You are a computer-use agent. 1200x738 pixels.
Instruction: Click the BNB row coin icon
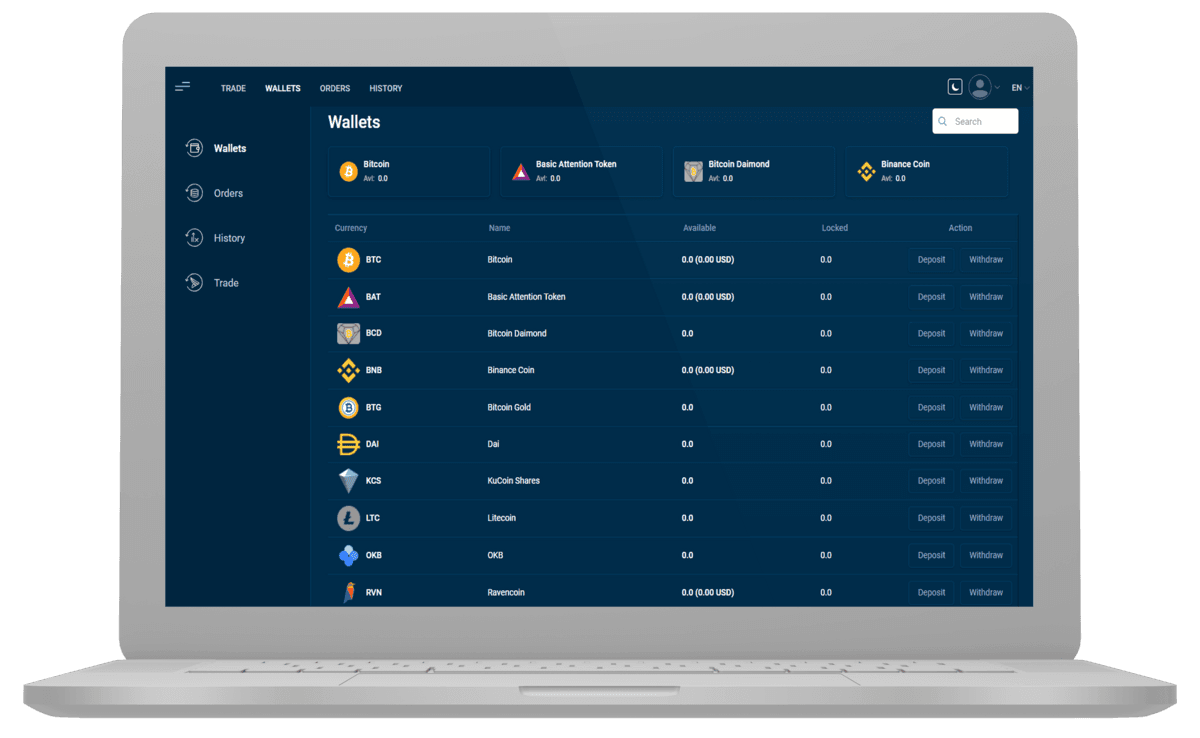tap(348, 370)
